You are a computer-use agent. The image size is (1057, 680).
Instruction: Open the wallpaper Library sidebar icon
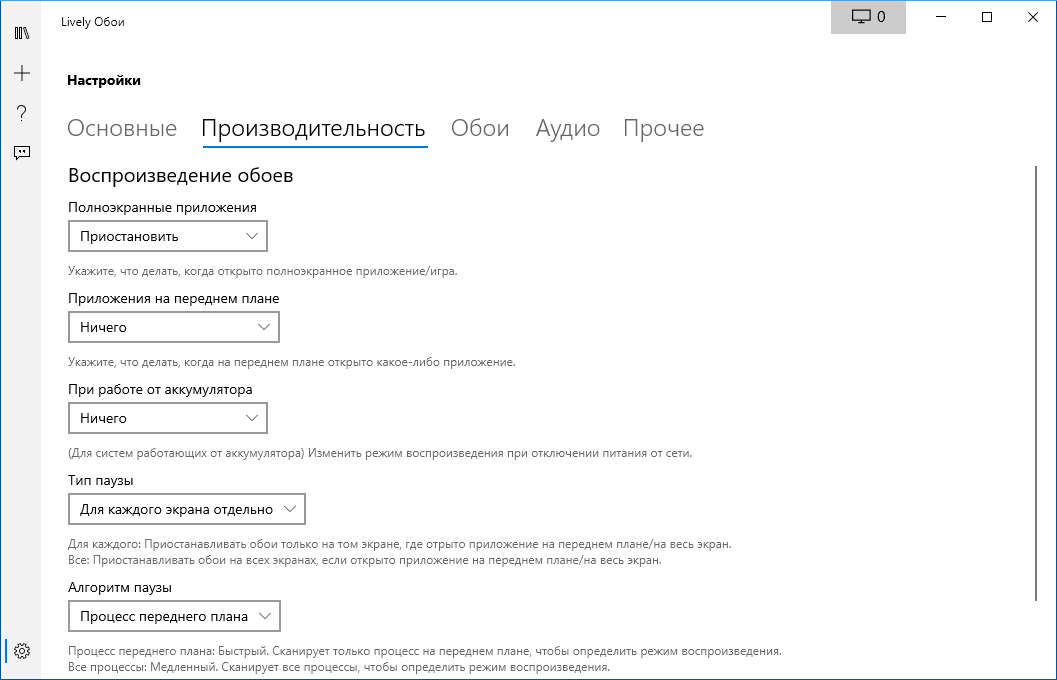point(22,33)
